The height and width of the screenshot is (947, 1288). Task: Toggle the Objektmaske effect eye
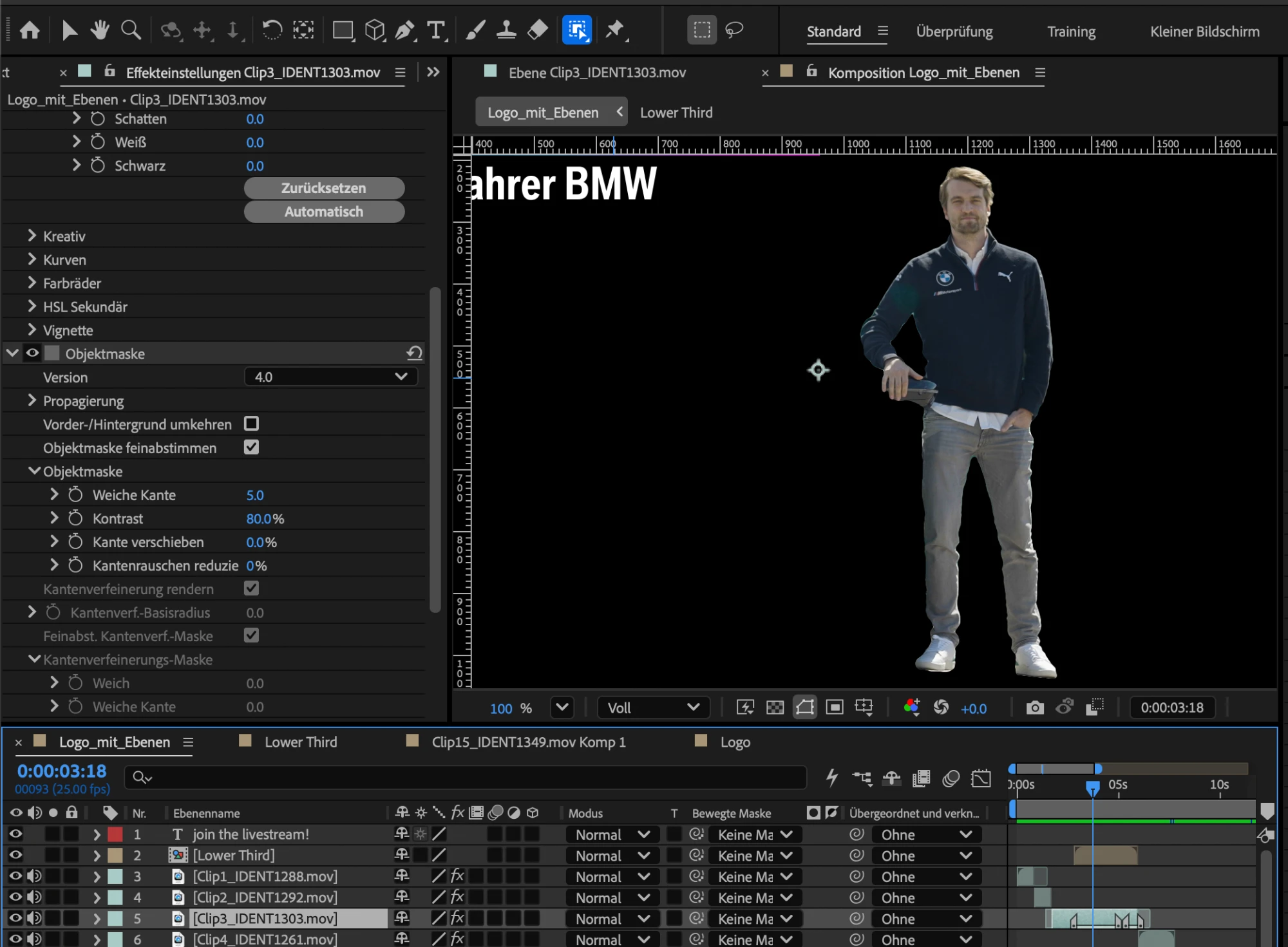point(32,353)
